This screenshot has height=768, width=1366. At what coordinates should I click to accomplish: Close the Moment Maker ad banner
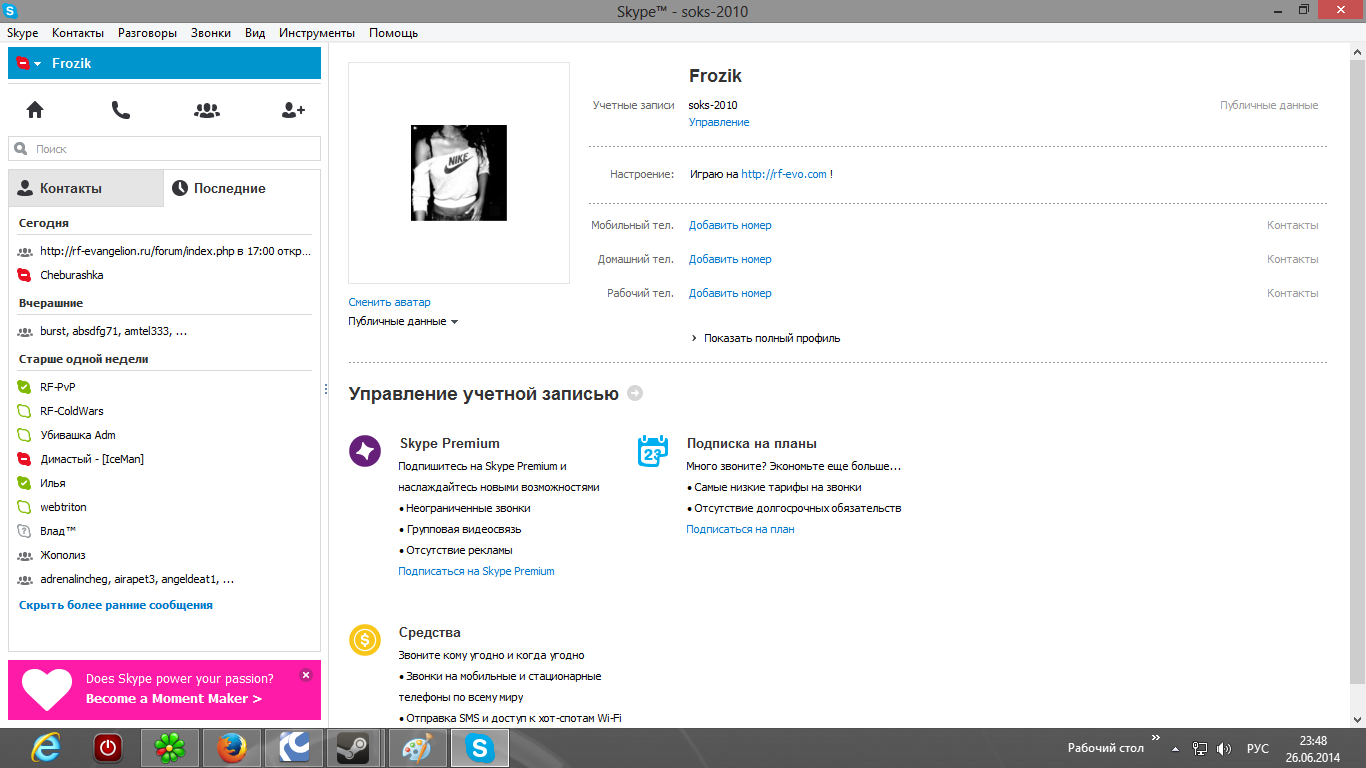306,675
